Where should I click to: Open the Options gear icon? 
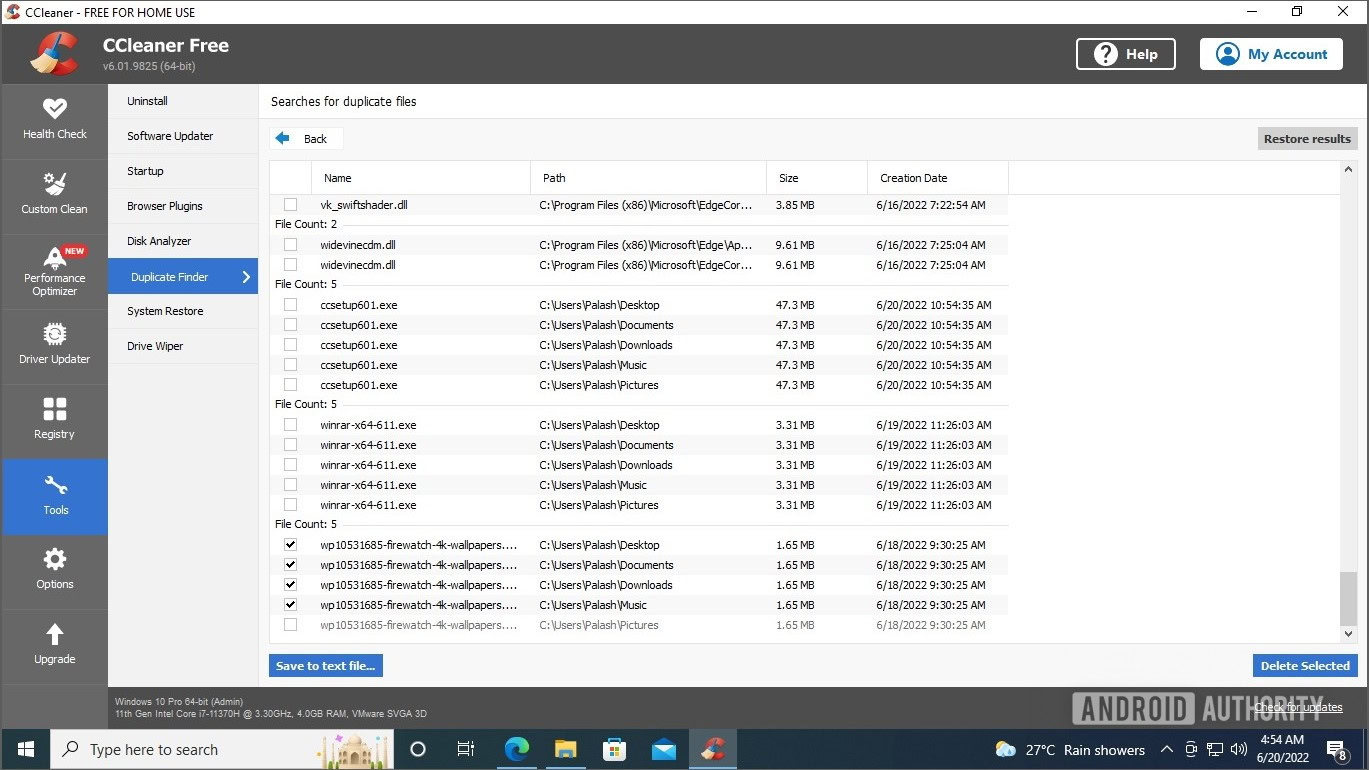pos(54,559)
